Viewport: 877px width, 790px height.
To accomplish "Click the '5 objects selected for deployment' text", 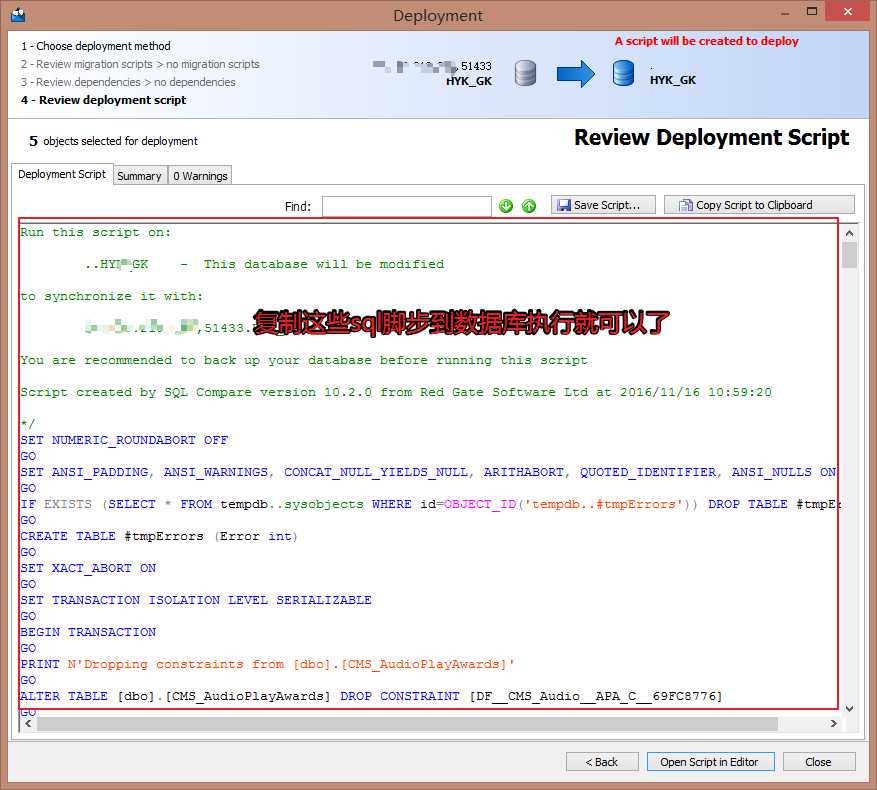I will [x=113, y=141].
